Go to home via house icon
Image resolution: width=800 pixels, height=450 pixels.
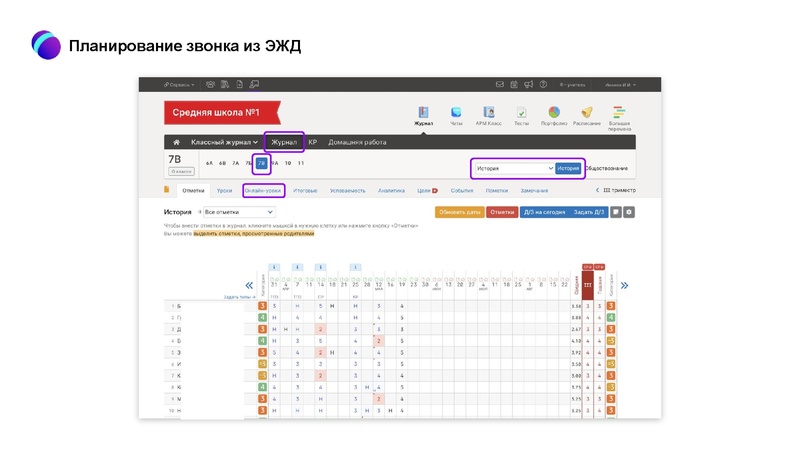(176, 142)
